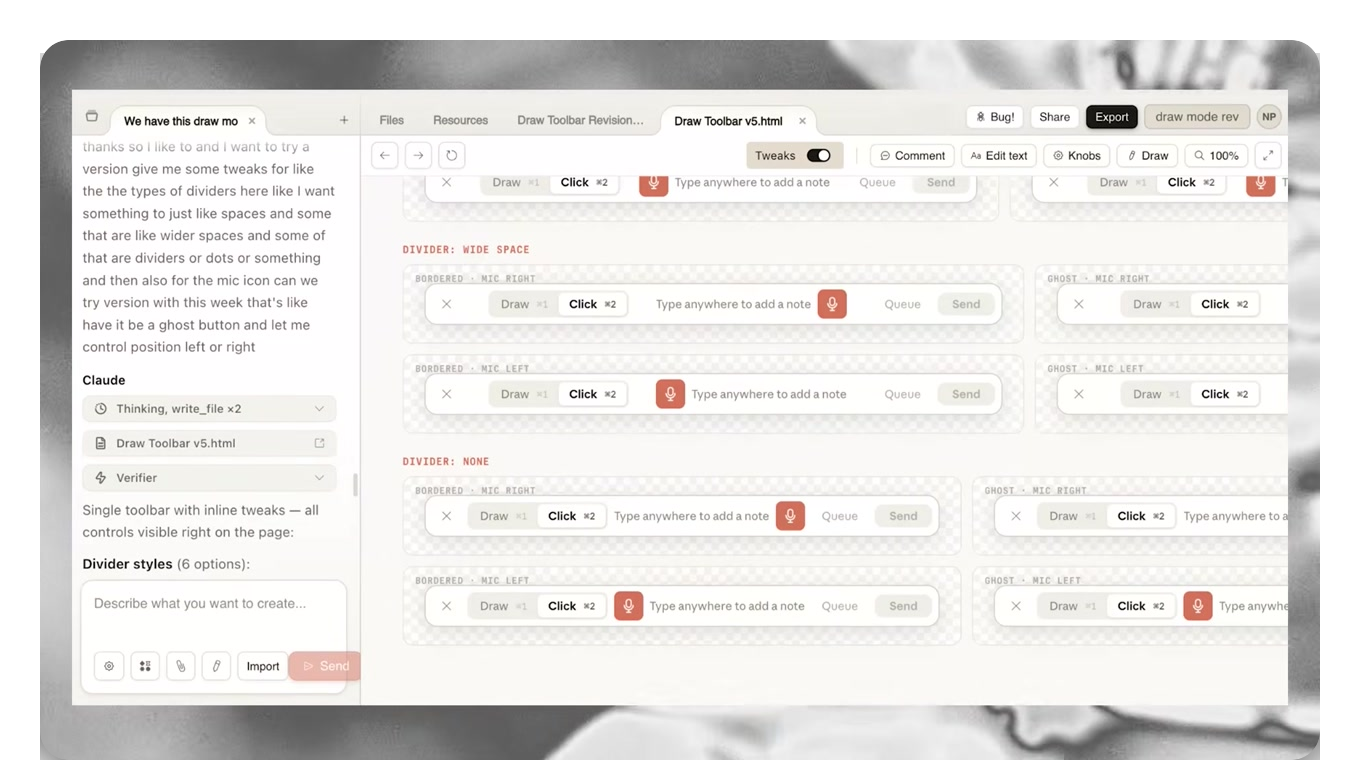Click mic in Divider None Ghost Mic Left toolbar
Image resolution: width=1360 pixels, height=760 pixels.
[x=1198, y=606]
